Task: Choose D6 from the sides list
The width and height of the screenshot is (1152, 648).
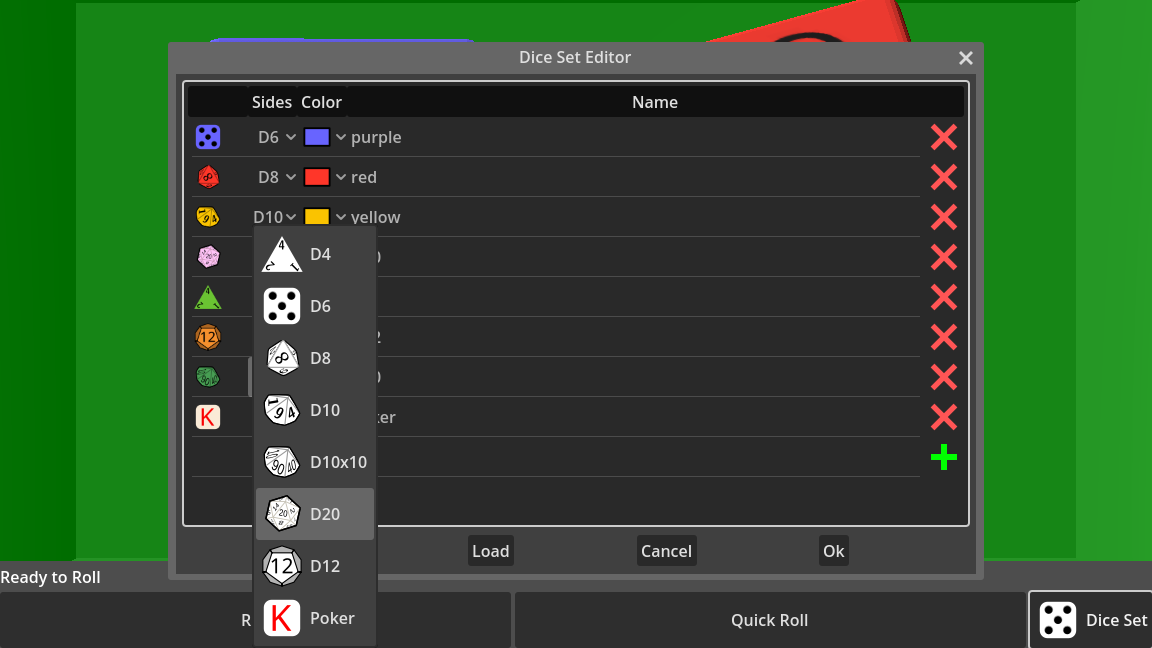Action: pyautogui.click(x=314, y=306)
